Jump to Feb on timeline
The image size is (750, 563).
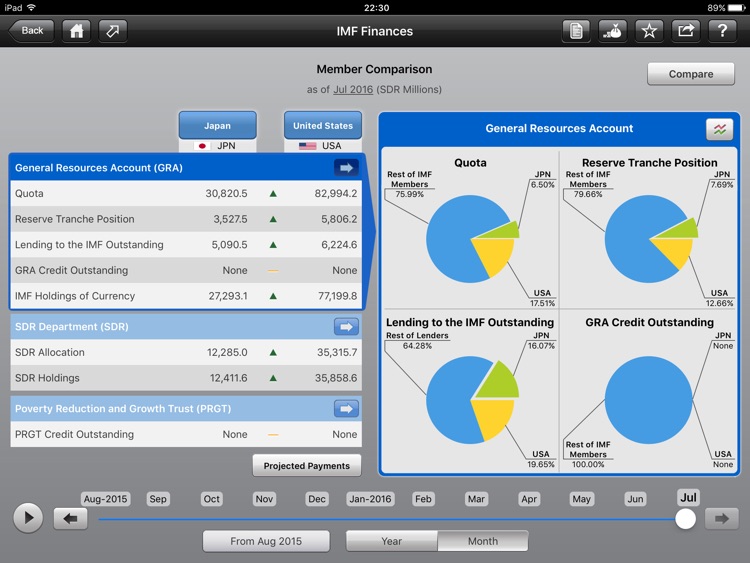click(423, 499)
